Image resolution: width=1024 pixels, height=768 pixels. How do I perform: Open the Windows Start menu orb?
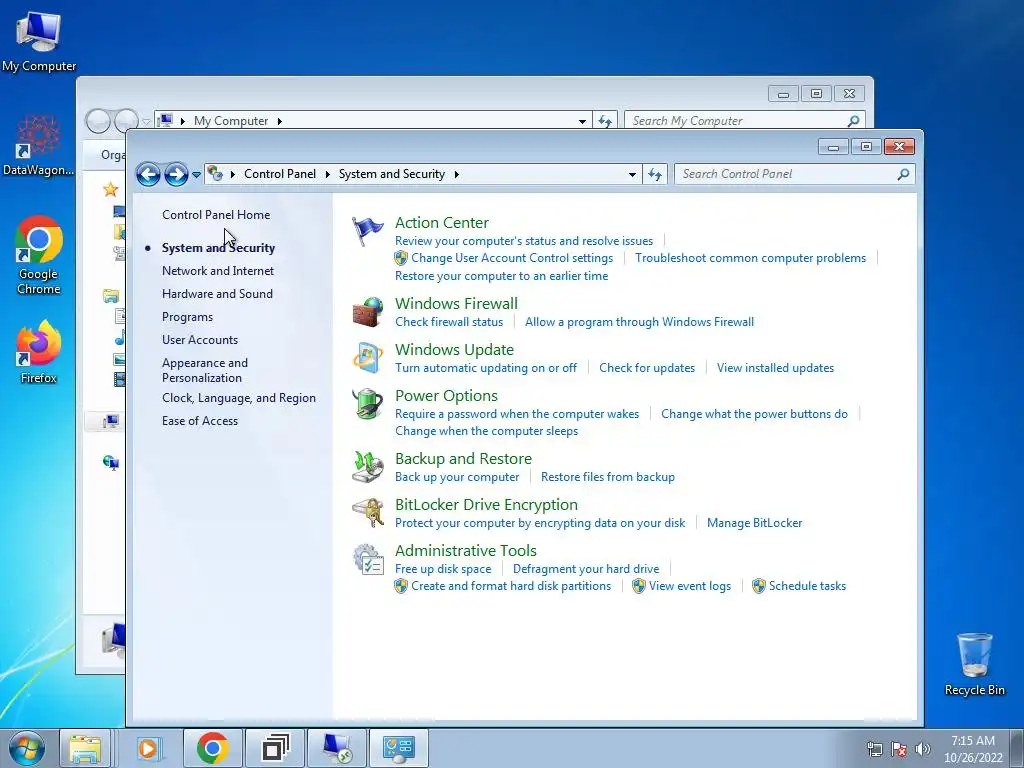click(x=27, y=748)
